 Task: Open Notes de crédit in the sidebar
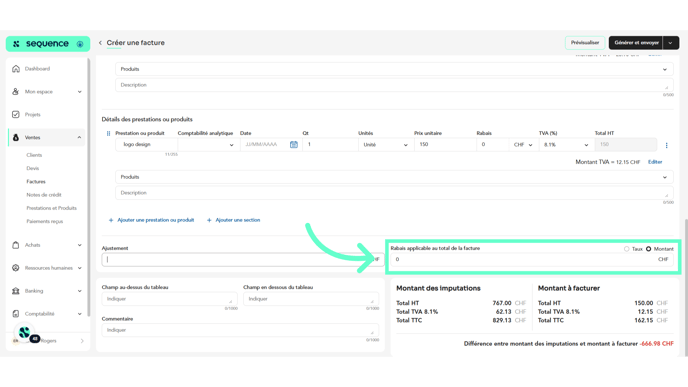tap(44, 195)
